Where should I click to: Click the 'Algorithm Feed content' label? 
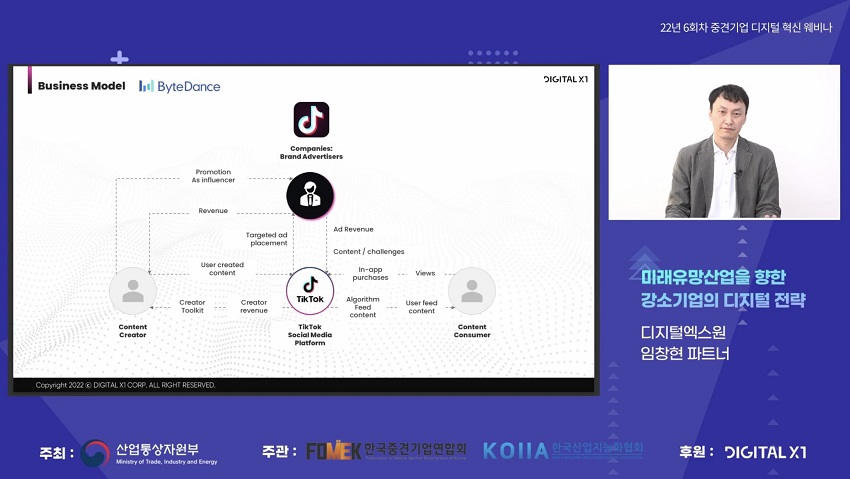[x=362, y=306]
